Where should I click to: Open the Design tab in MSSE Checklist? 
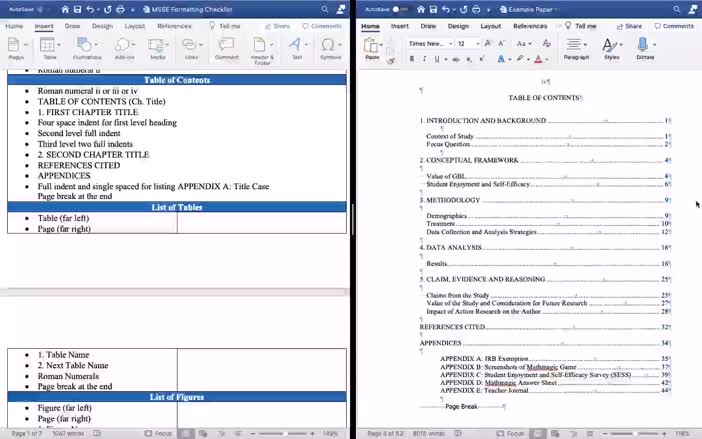pyautogui.click(x=102, y=26)
